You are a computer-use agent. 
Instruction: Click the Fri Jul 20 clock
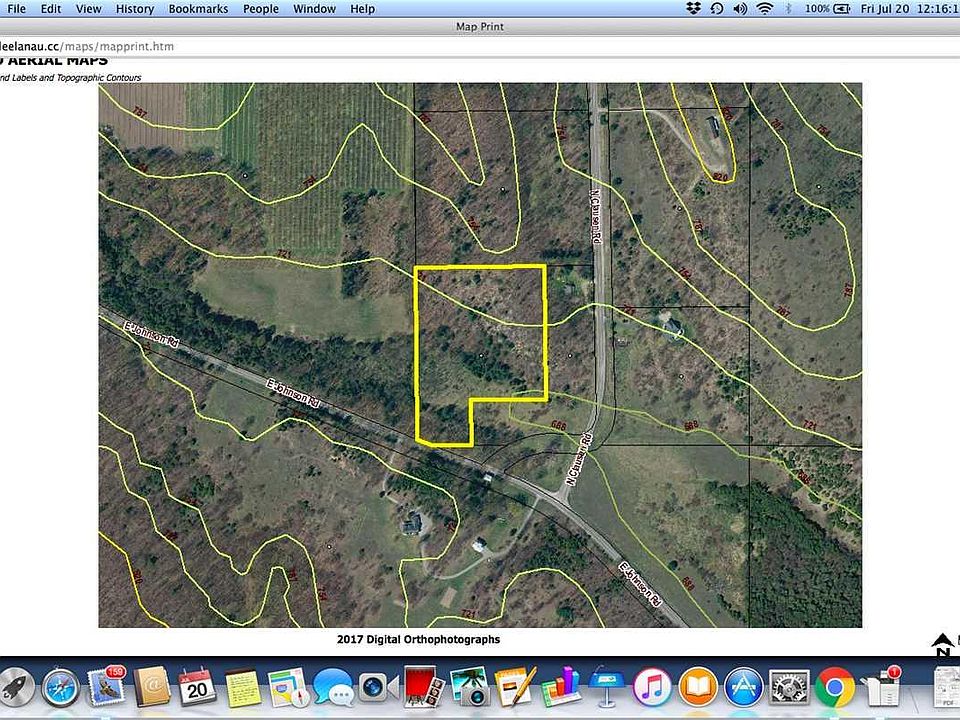pos(909,9)
